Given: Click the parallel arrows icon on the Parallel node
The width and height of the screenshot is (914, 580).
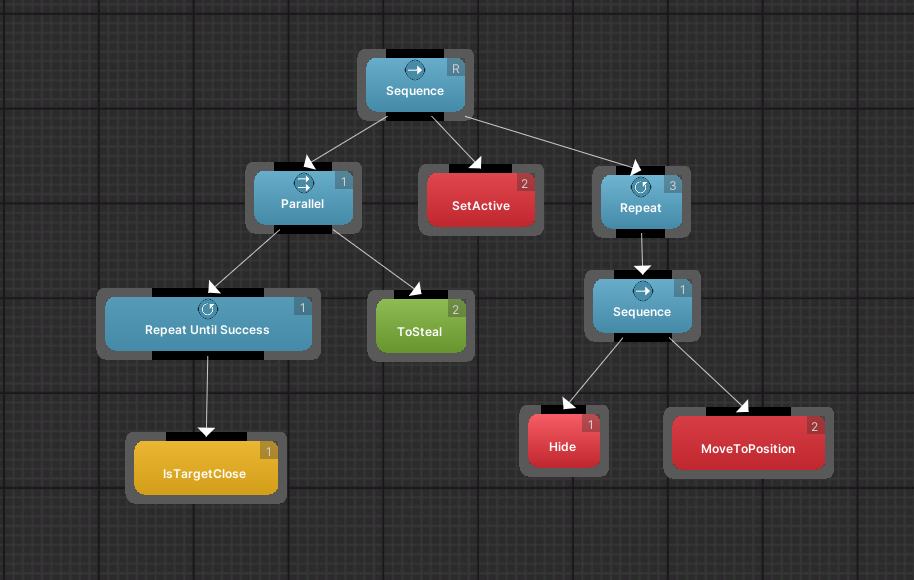Looking at the screenshot, I should coord(303,182).
